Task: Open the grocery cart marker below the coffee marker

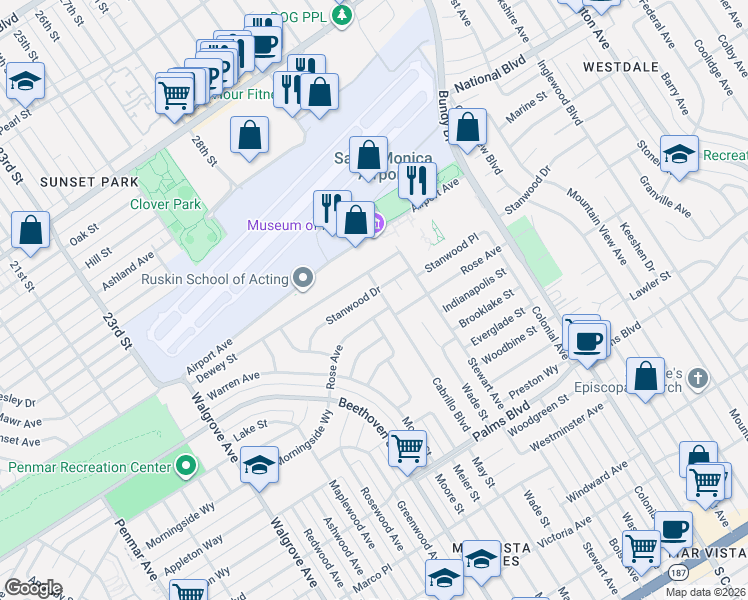Action: click(642, 550)
